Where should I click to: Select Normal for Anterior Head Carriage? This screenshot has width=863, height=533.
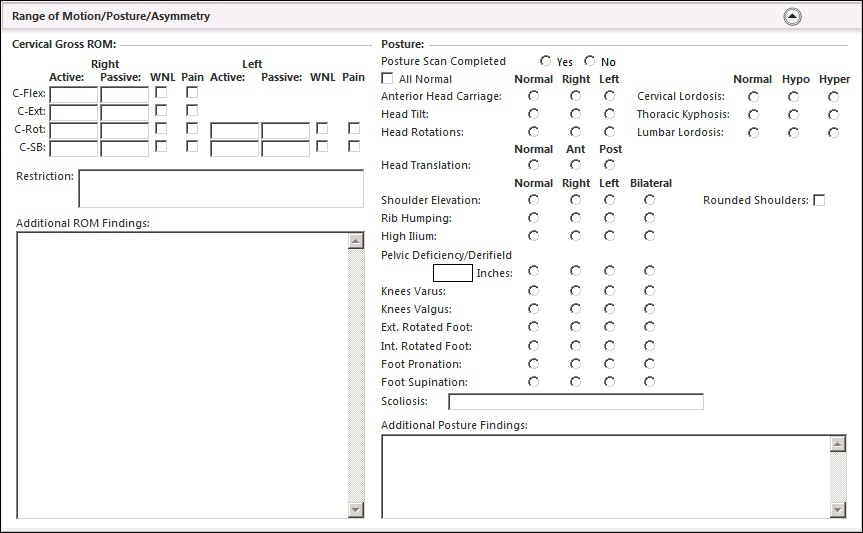[x=533, y=96]
